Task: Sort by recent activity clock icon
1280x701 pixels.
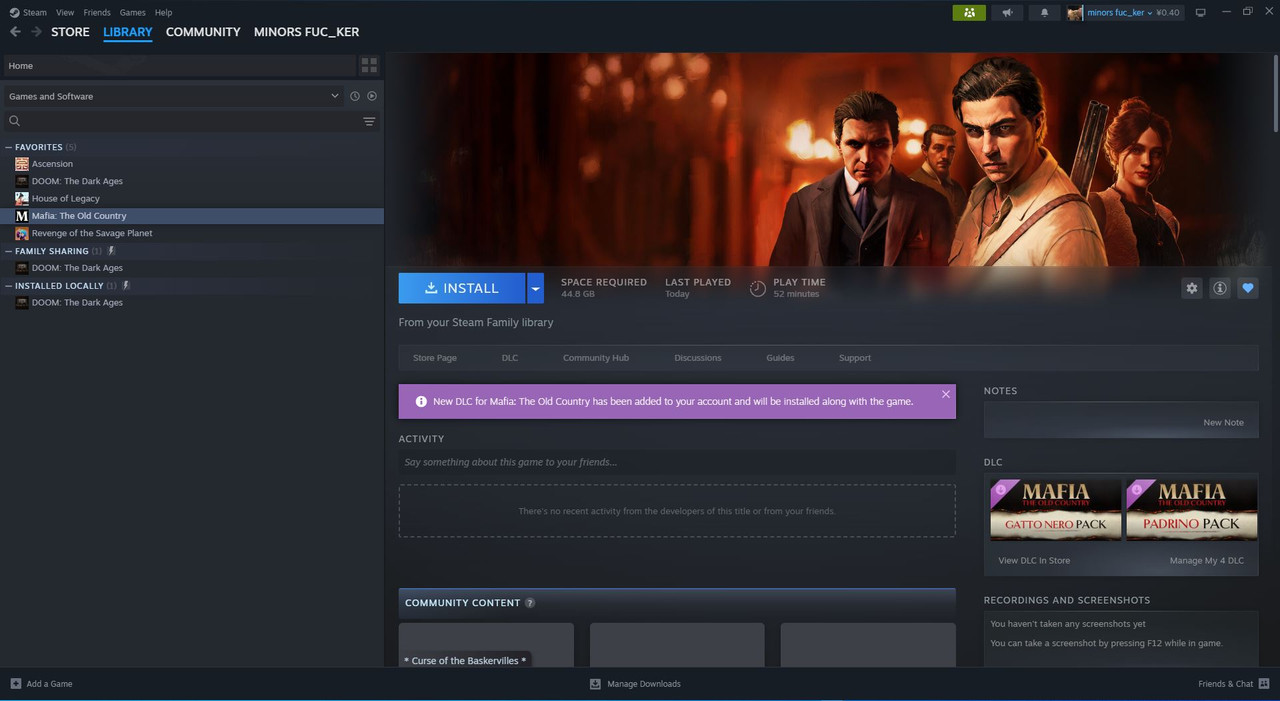Action: click(354, 96)
